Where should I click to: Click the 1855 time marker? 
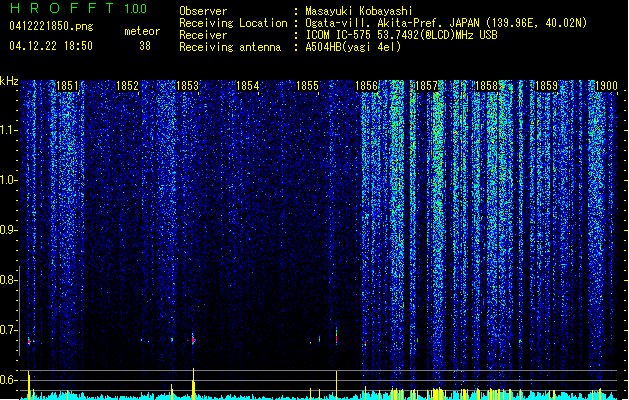(307, 86)
